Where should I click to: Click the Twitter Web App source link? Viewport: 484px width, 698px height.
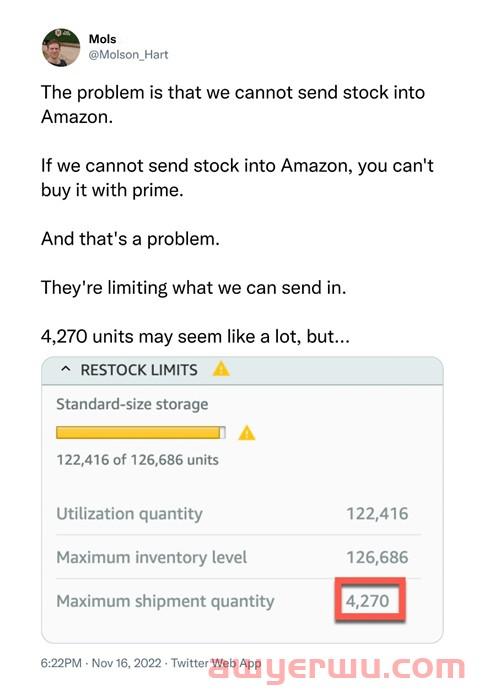pyautogui.click(x=216, y=663)
